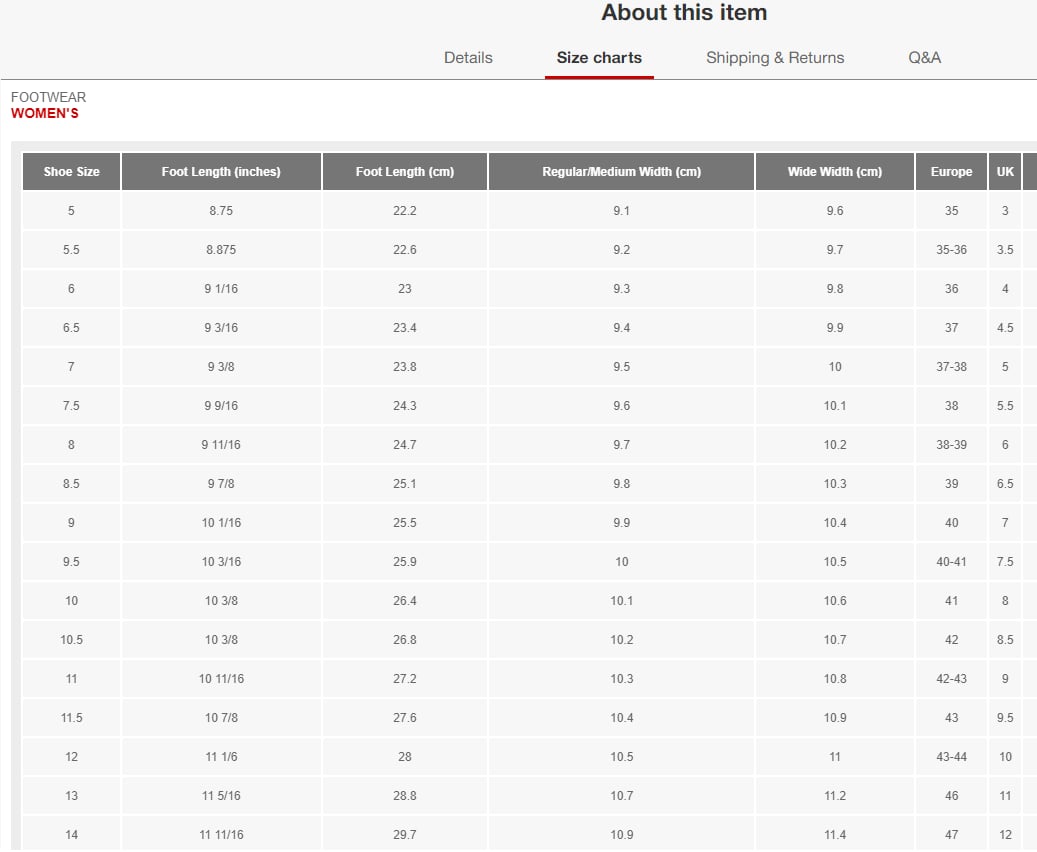Click the Europe column header
The image size is (1037, 852).
point(951,171)
